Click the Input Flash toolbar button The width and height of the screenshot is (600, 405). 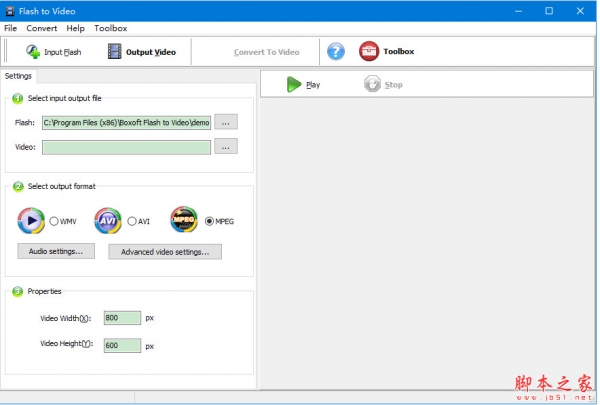pyautogui.click(x=54, y=52)
